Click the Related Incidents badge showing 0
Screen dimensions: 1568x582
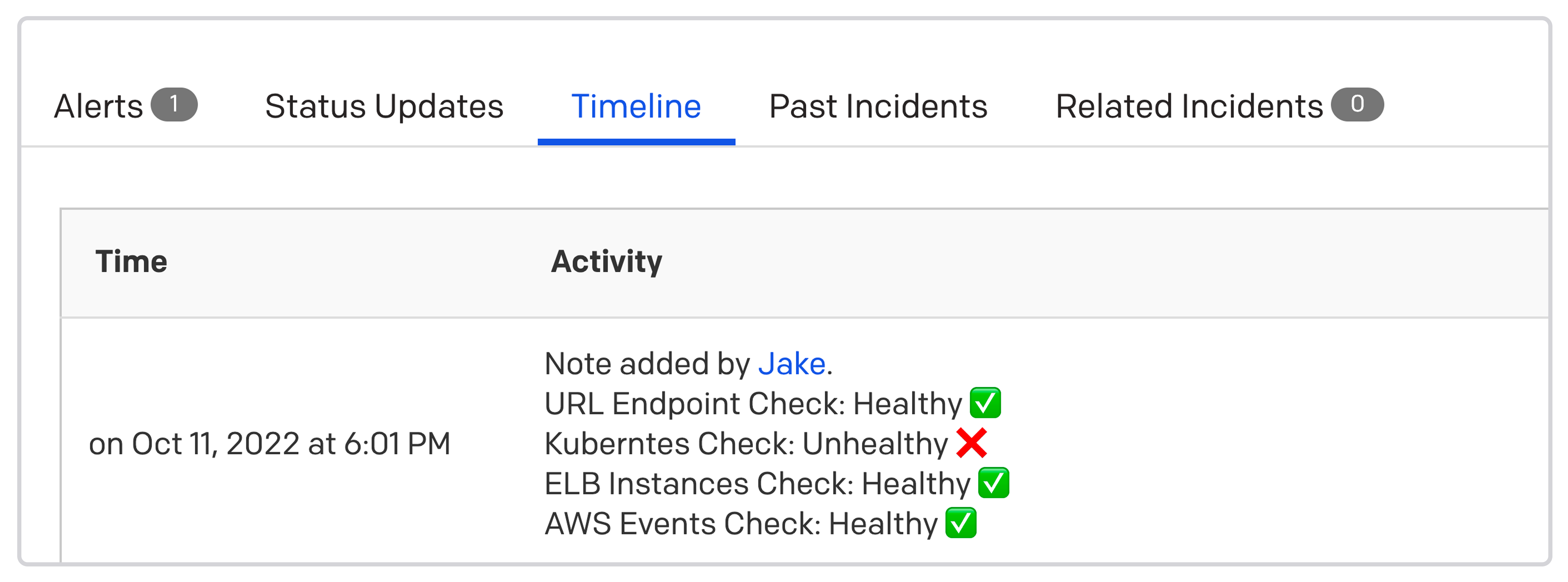coord(1357,105)
